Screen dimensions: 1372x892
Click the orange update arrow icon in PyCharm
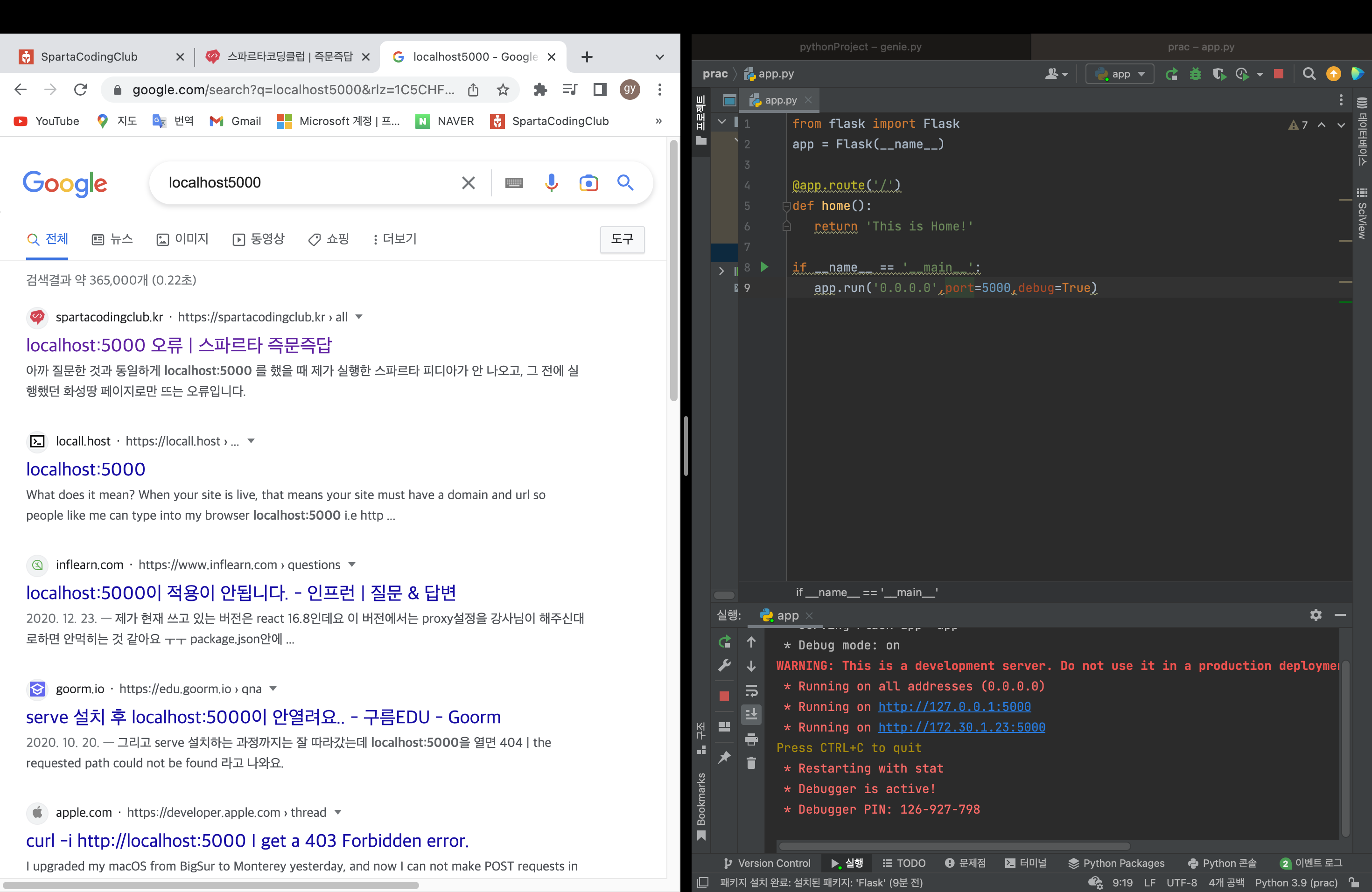[1333, 74]
